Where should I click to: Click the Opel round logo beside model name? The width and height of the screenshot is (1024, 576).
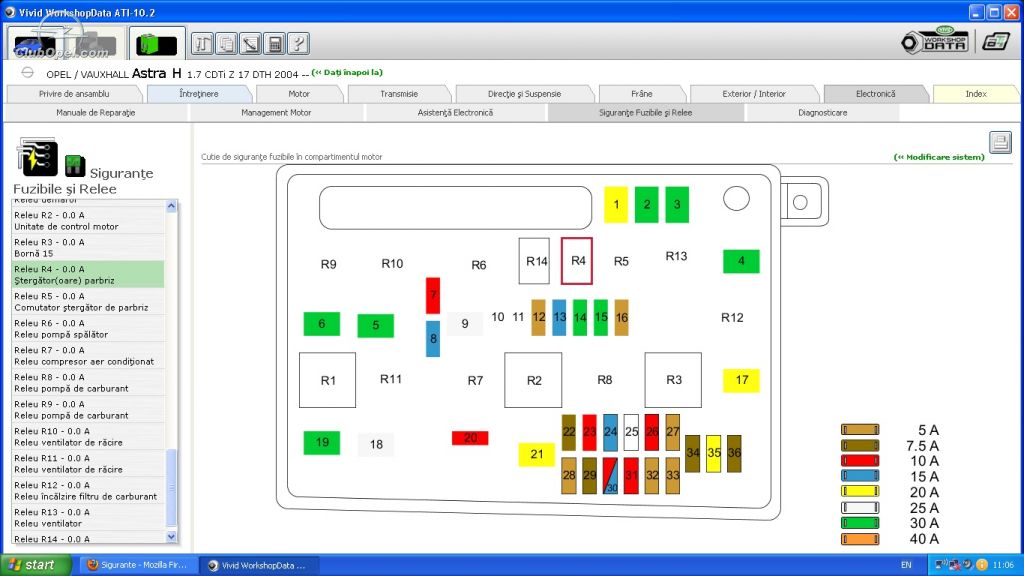(27, 72)
